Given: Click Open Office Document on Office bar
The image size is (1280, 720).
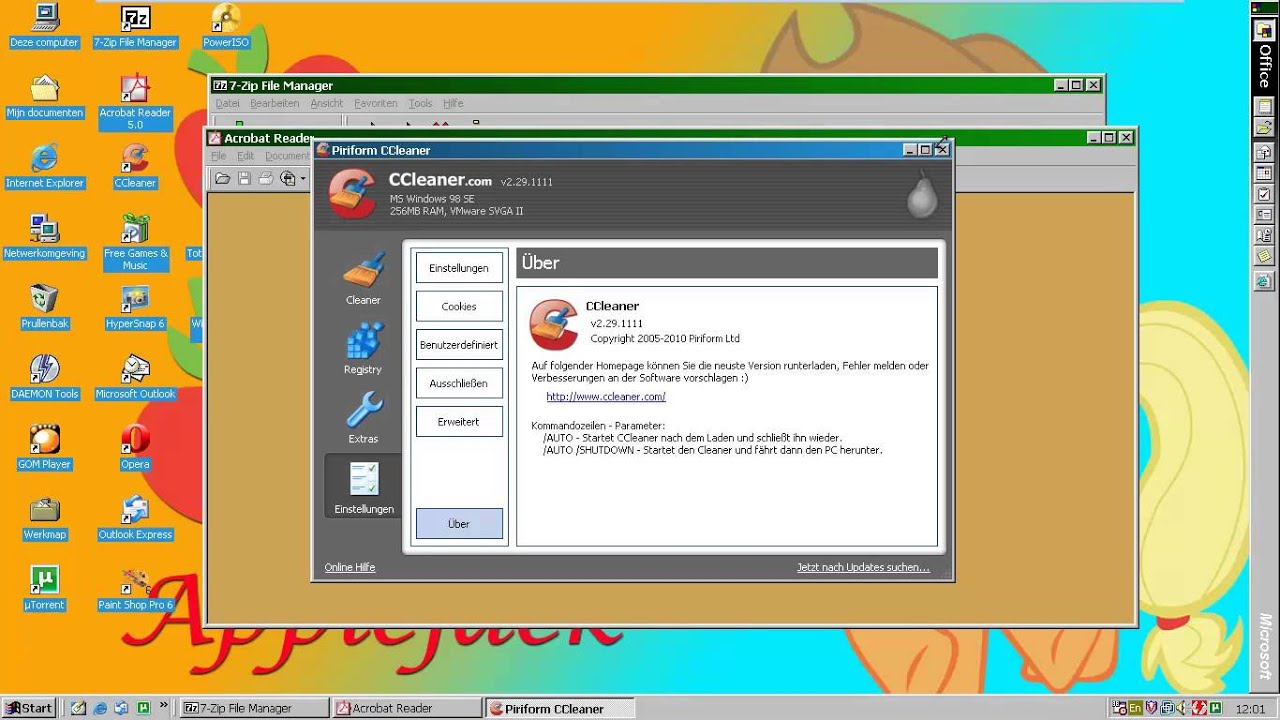Looking at the screenshot, I should coord(1264,128).
